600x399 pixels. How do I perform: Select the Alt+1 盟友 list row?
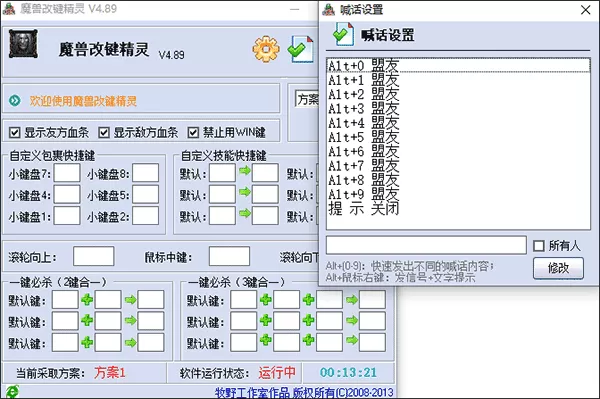(458, 80)
